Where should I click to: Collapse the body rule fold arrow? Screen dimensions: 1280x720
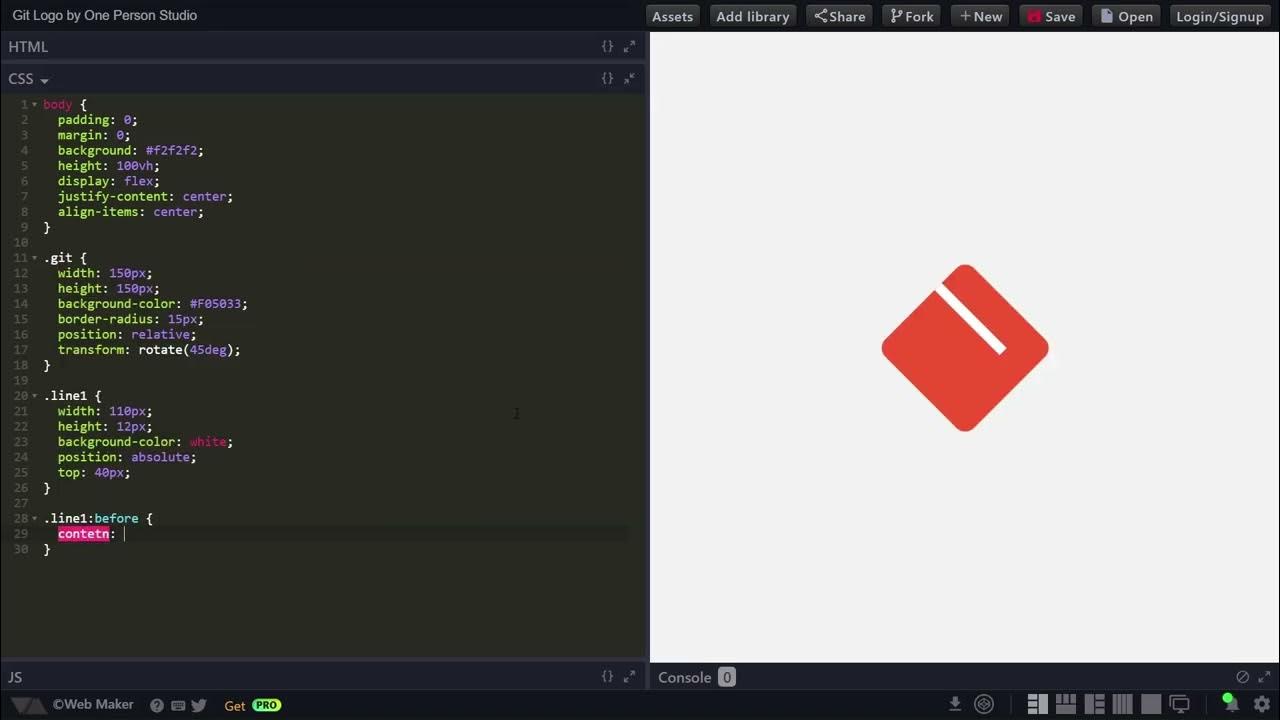click(x=35, y=104)
